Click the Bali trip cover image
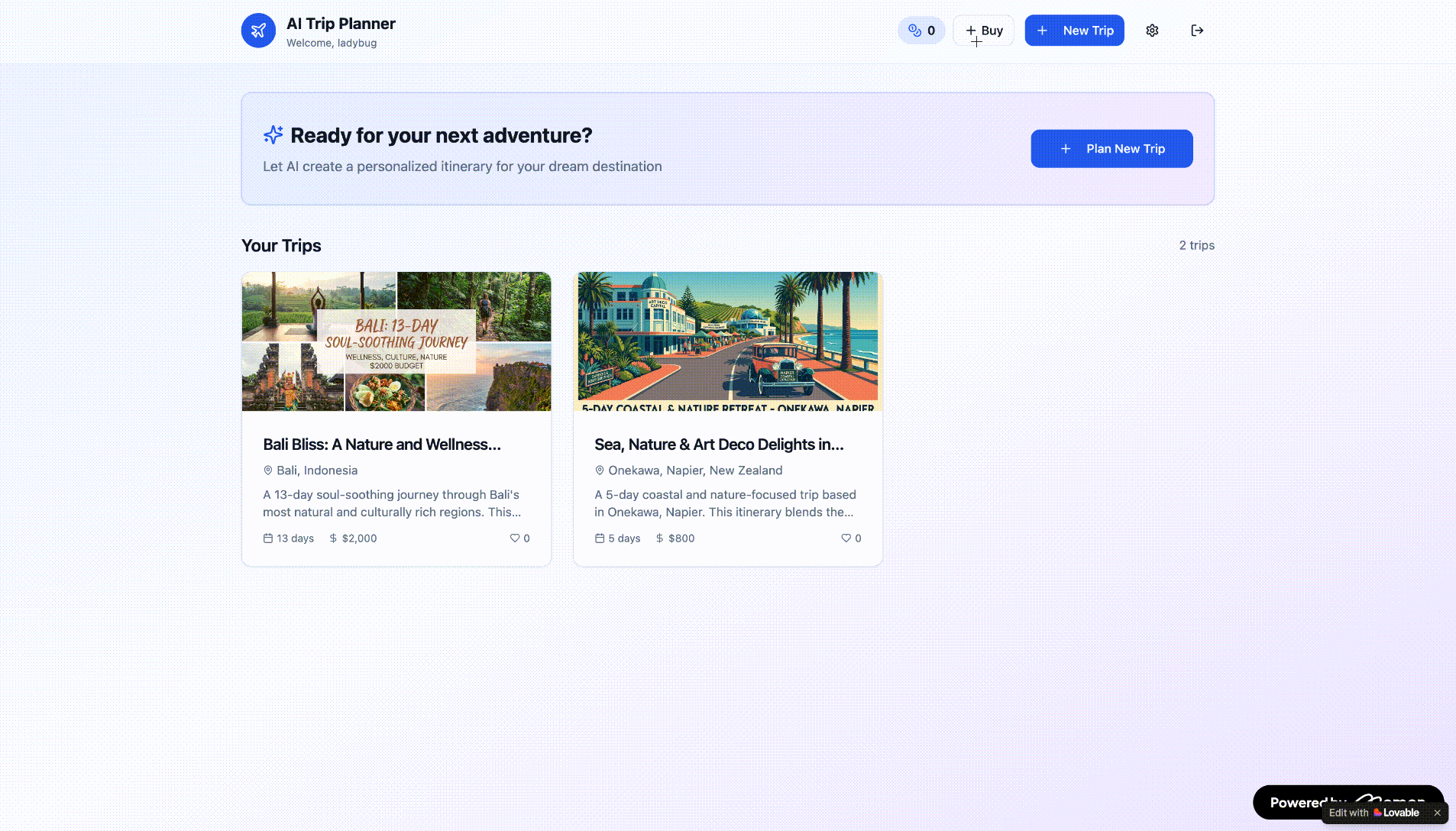Screen dimensions: 1456x831 pyautogui.click(x=396, y=341)
